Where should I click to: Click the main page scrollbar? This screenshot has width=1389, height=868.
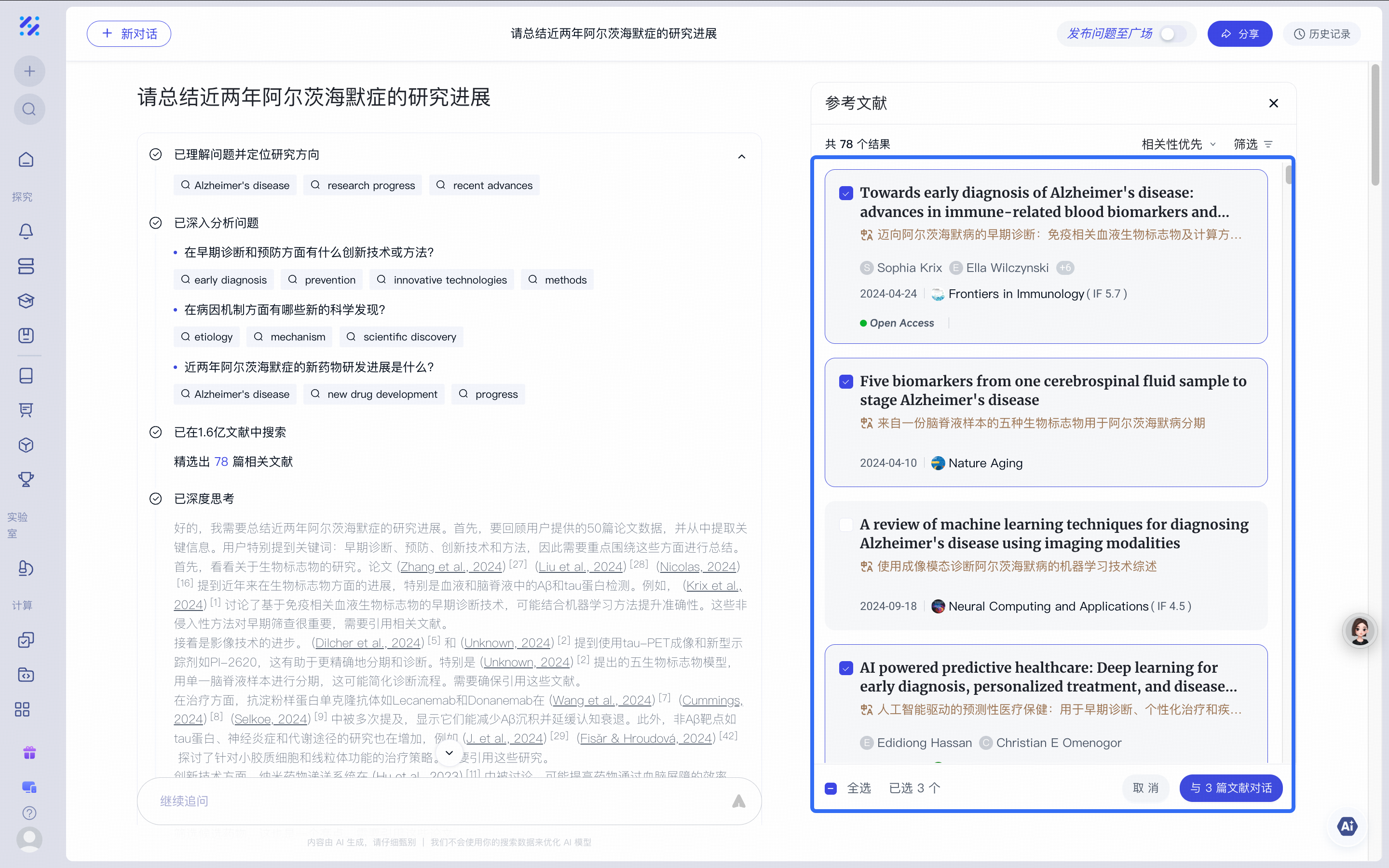(x=1375, y=125)
